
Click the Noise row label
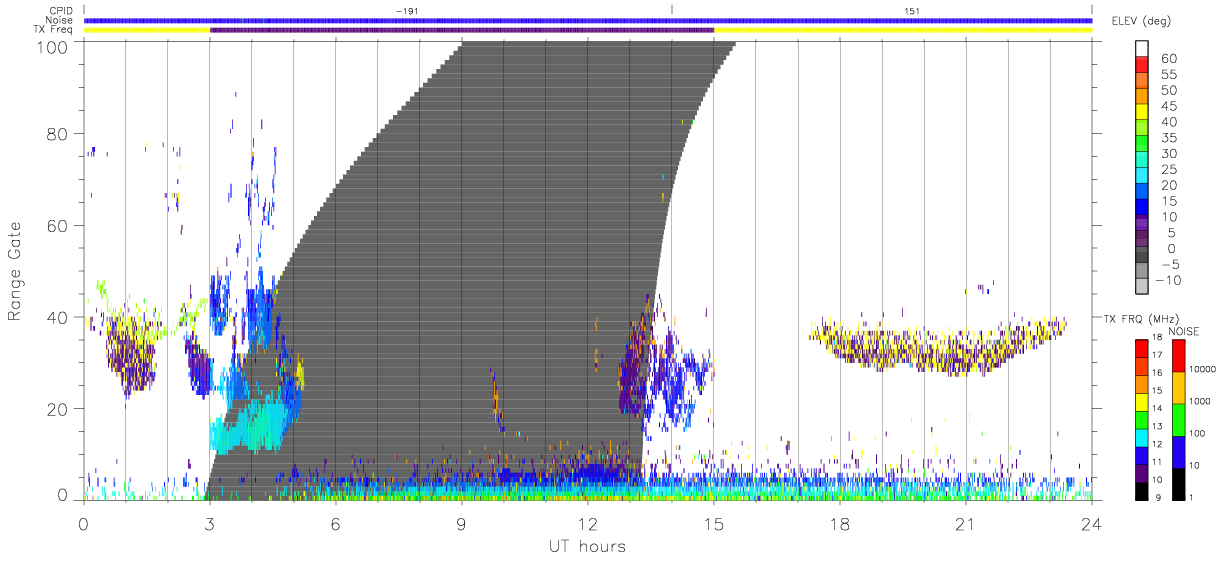(x=59, y=20)
